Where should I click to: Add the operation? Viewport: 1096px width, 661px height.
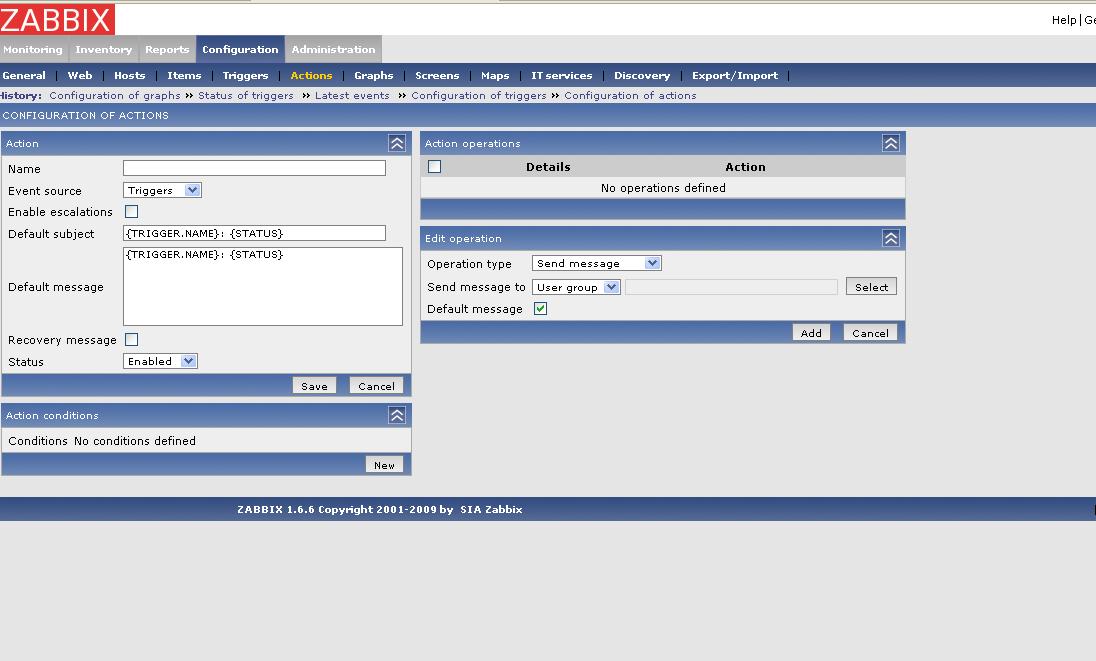point(811,333)
